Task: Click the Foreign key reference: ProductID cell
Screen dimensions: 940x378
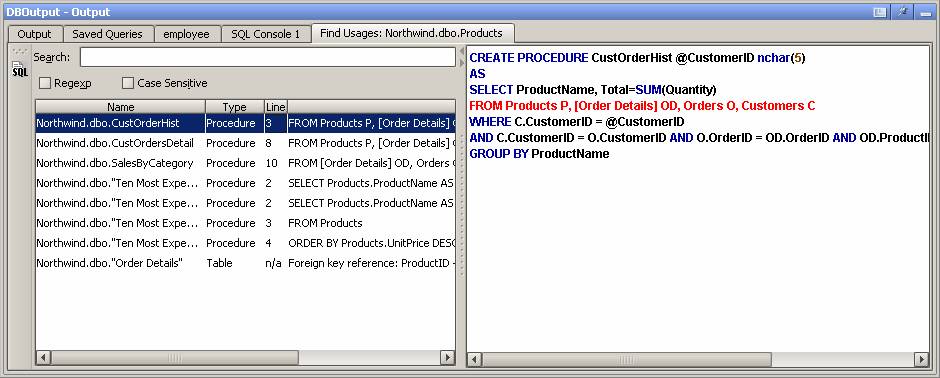Action: (371, 263)
